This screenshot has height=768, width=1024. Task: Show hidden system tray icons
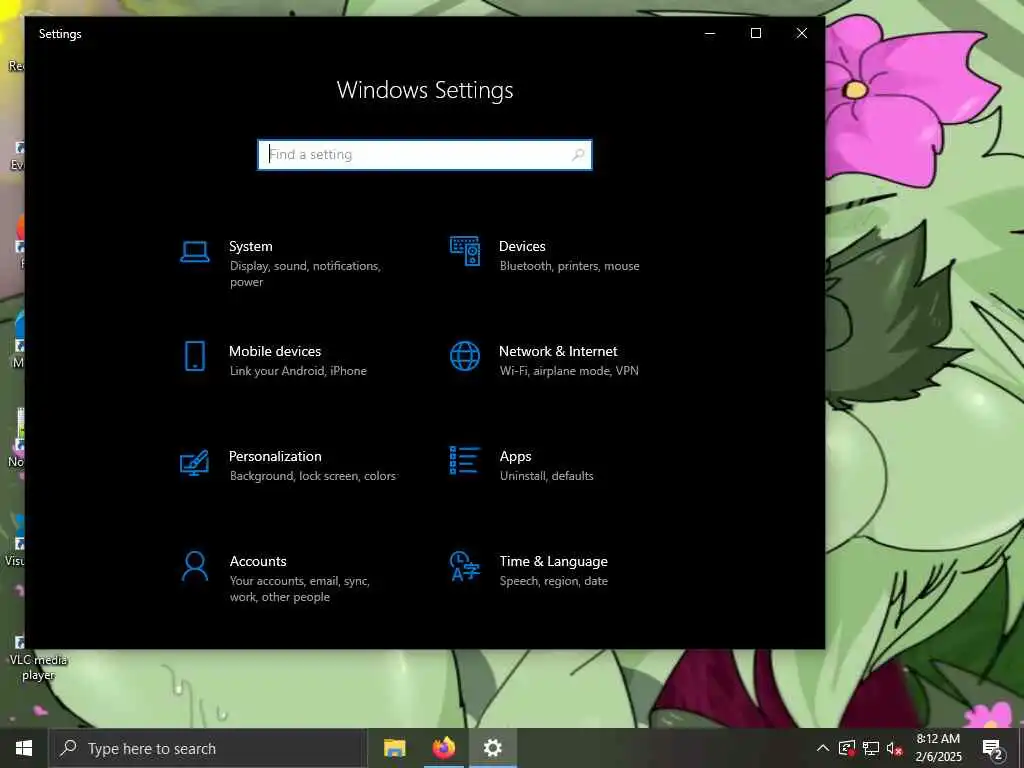823,748
